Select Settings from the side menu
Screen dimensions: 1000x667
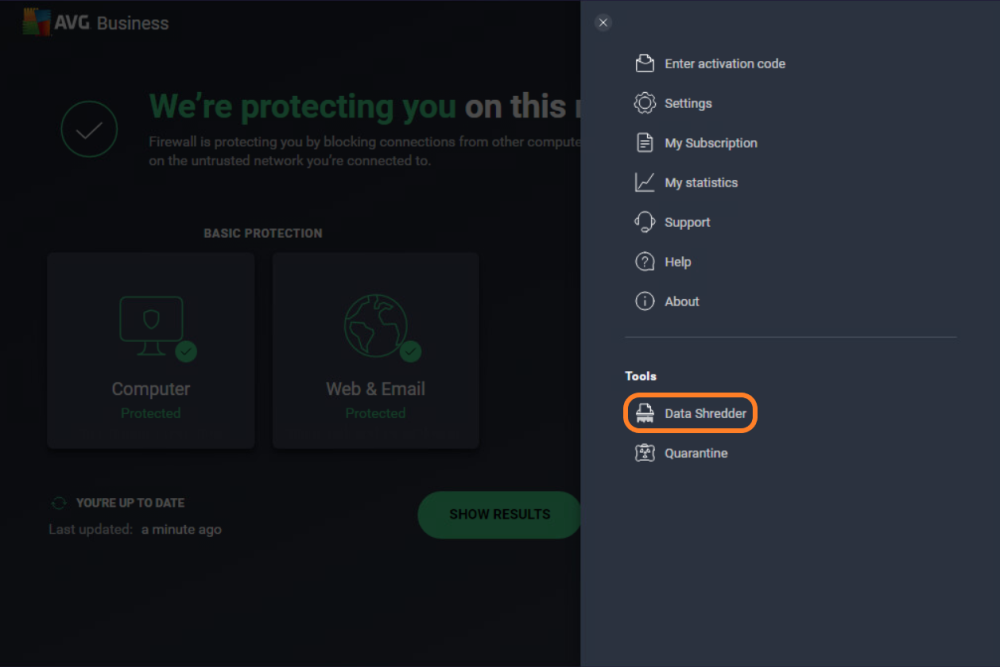coord(689,102)
